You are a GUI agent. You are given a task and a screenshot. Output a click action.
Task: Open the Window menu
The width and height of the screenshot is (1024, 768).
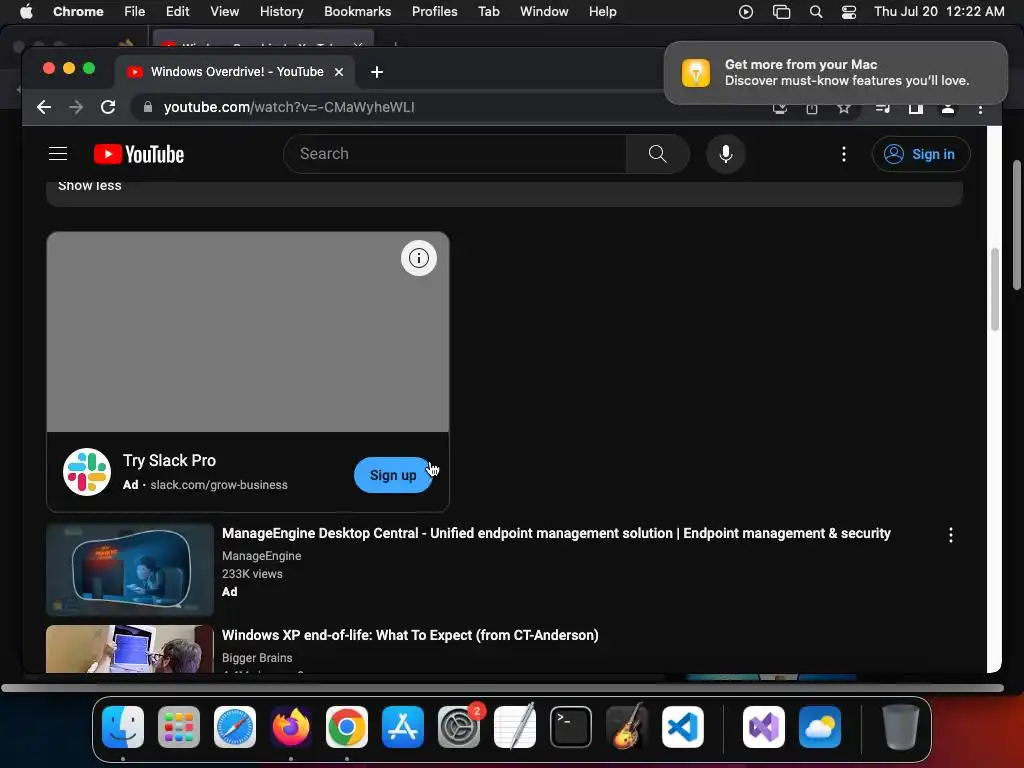coord(544,11)
